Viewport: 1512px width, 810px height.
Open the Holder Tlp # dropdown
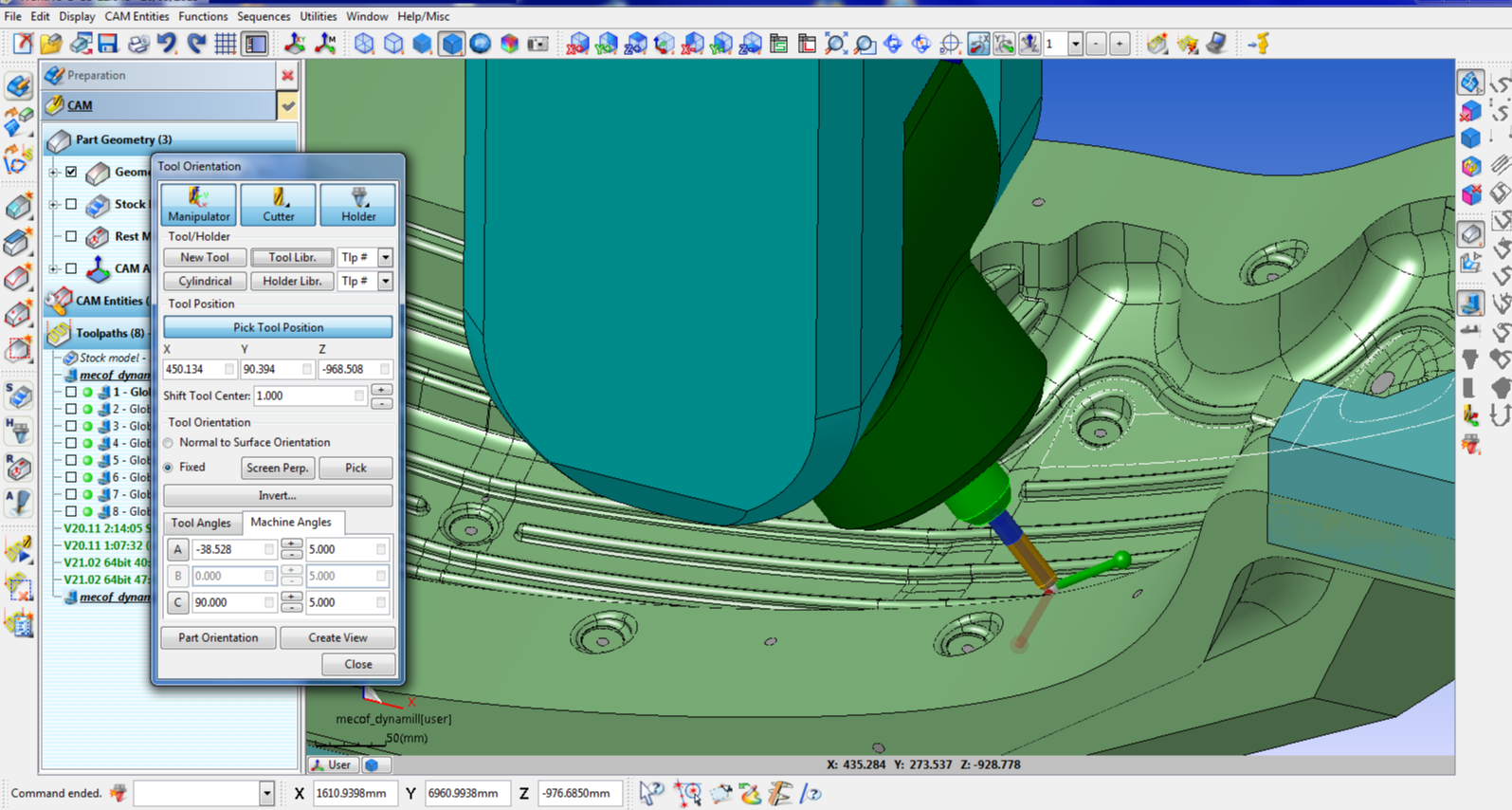tap(385, 281)
